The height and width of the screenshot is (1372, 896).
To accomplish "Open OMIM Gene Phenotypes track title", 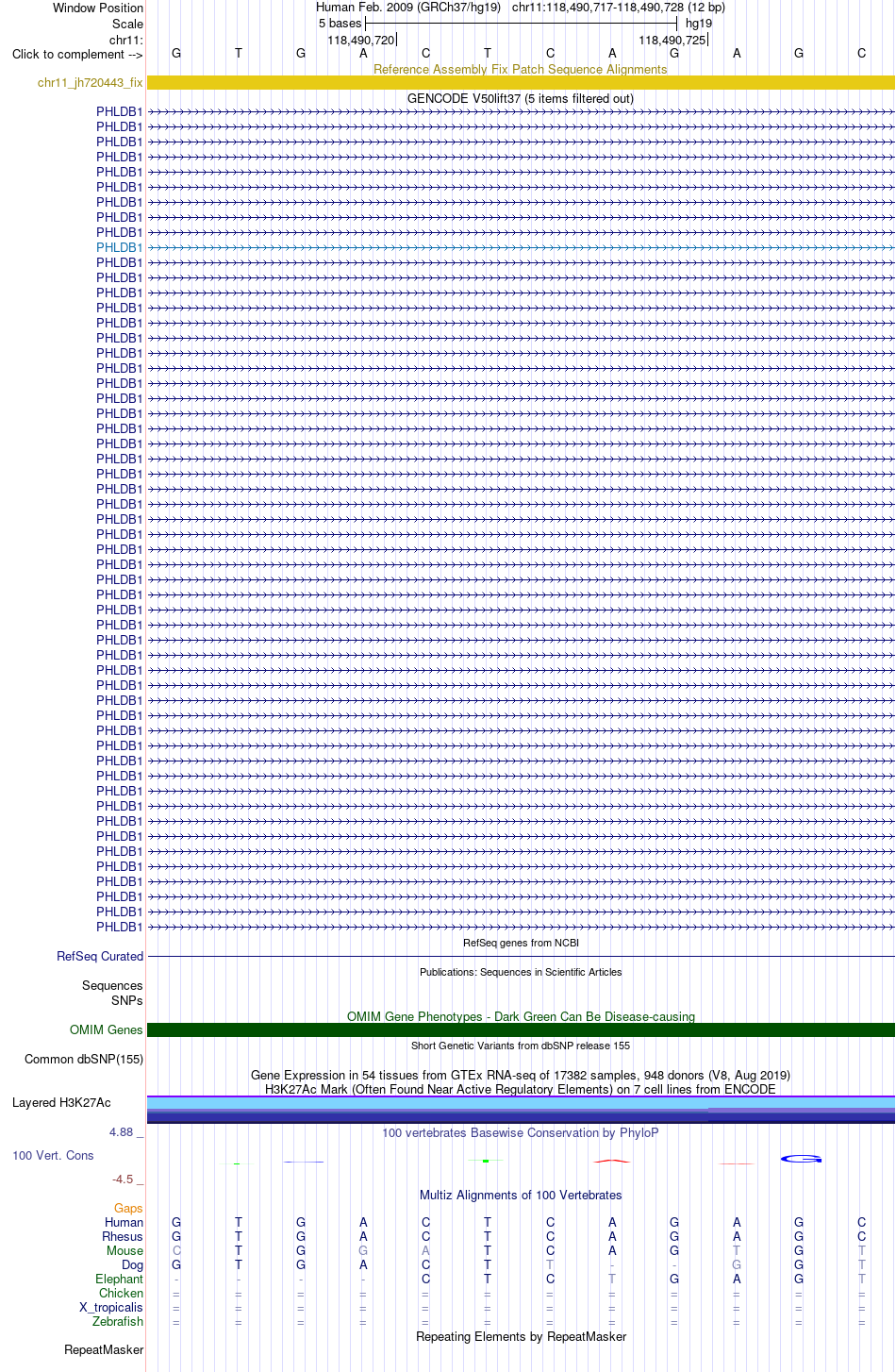I will (x=521, y=1016).
